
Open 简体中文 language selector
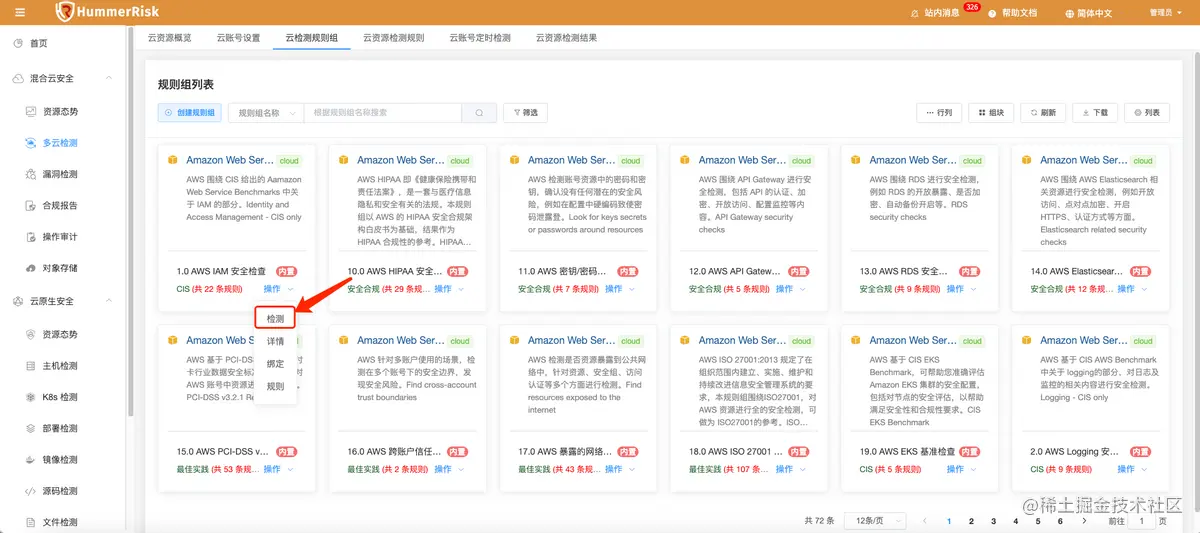pyautogui.click(x=1088, y=13)
